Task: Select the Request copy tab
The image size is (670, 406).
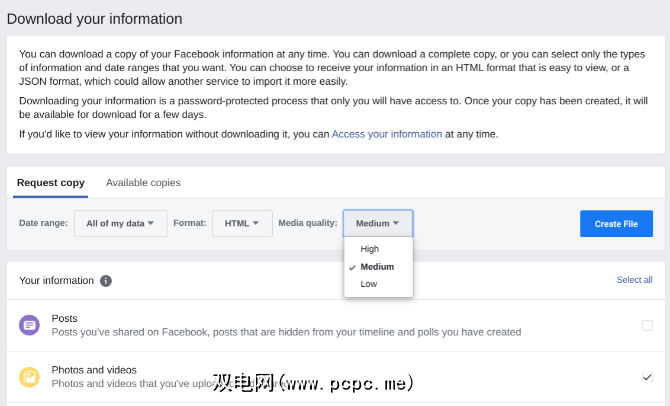Action: coord(51,182)
